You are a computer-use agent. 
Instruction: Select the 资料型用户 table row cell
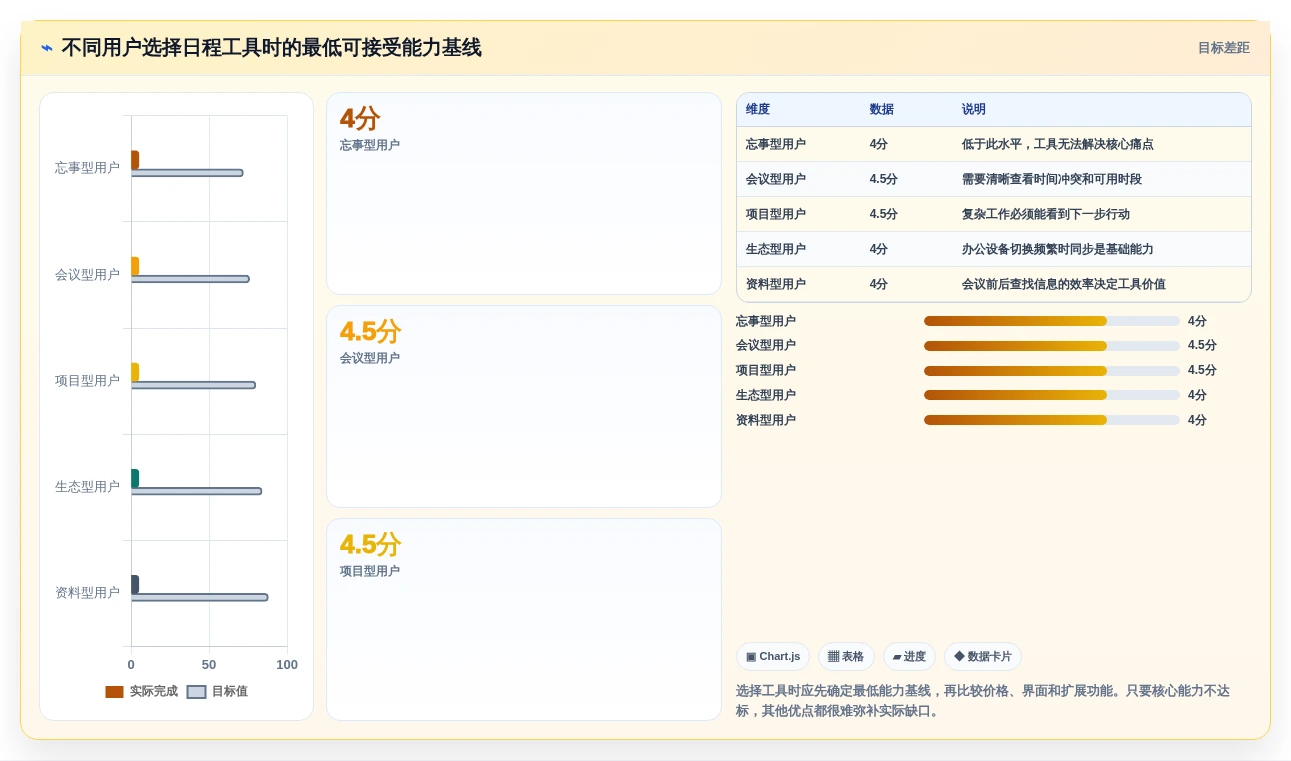(776, 284)
